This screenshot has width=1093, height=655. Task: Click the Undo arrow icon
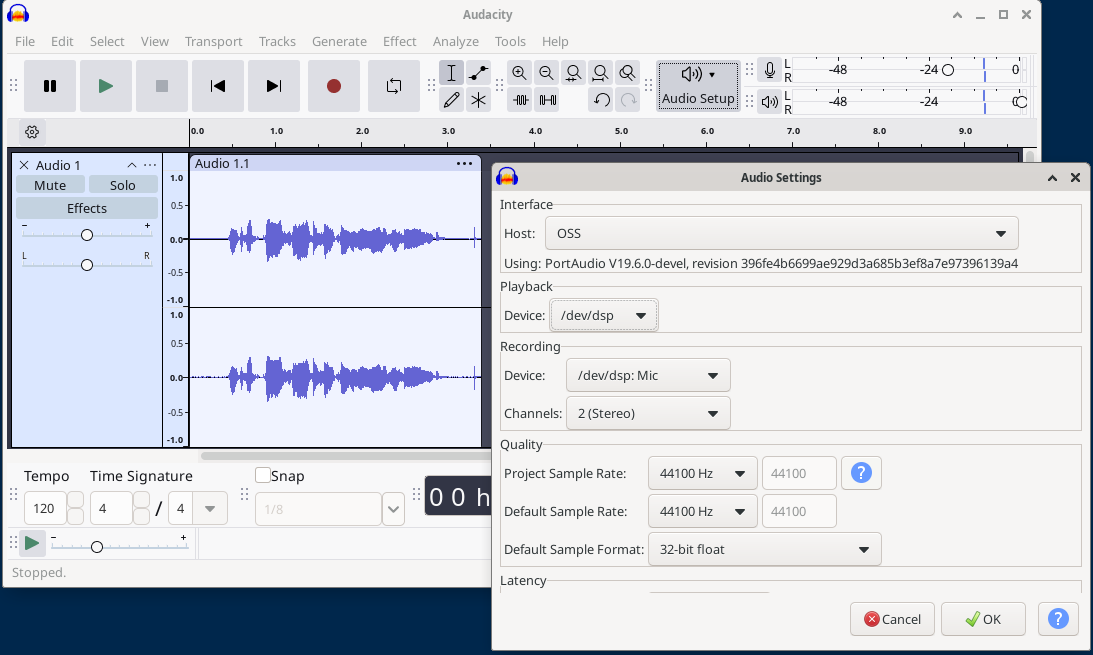tap(600, 100)
